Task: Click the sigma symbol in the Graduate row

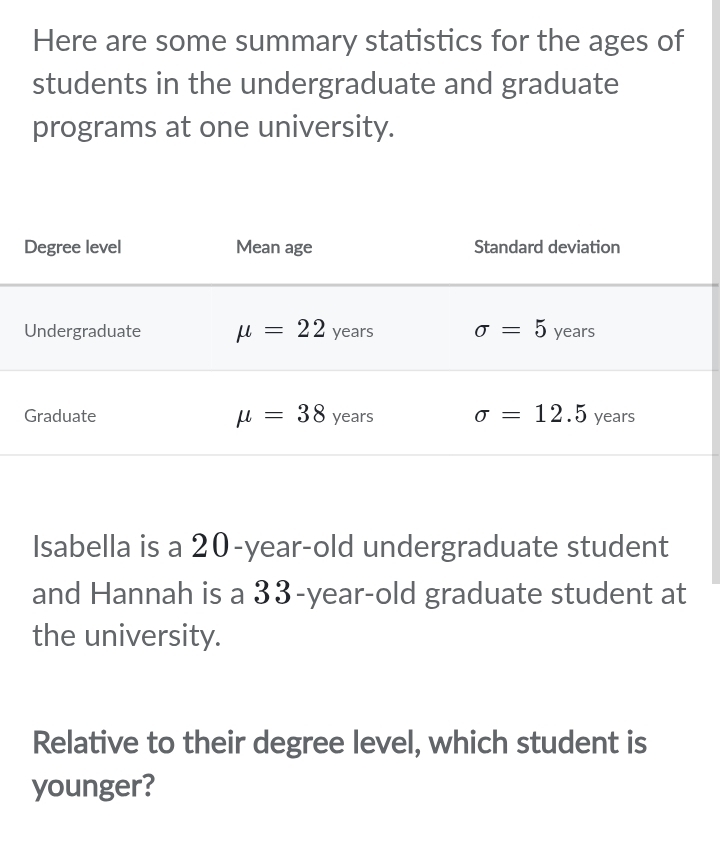Action: (482, 416)
